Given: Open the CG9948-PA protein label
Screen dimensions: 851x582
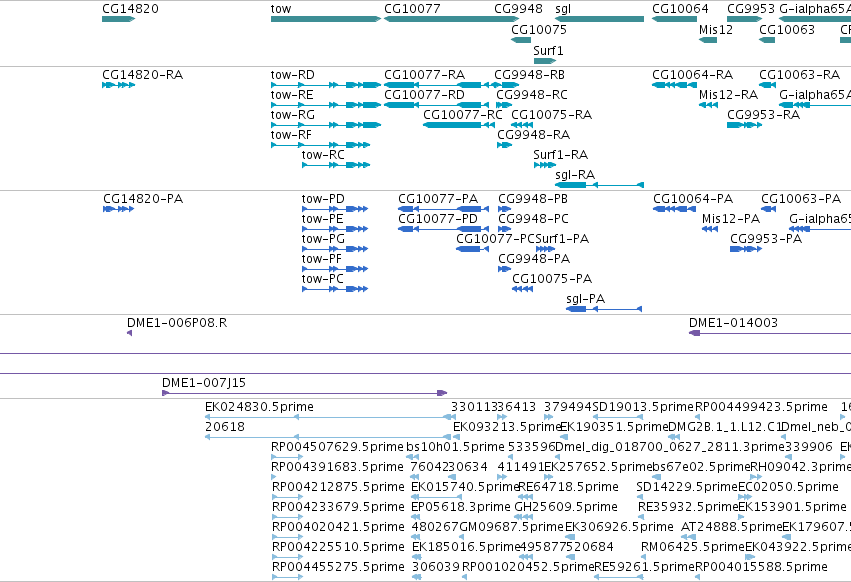Looking at the screenshot, I should 534,259.
